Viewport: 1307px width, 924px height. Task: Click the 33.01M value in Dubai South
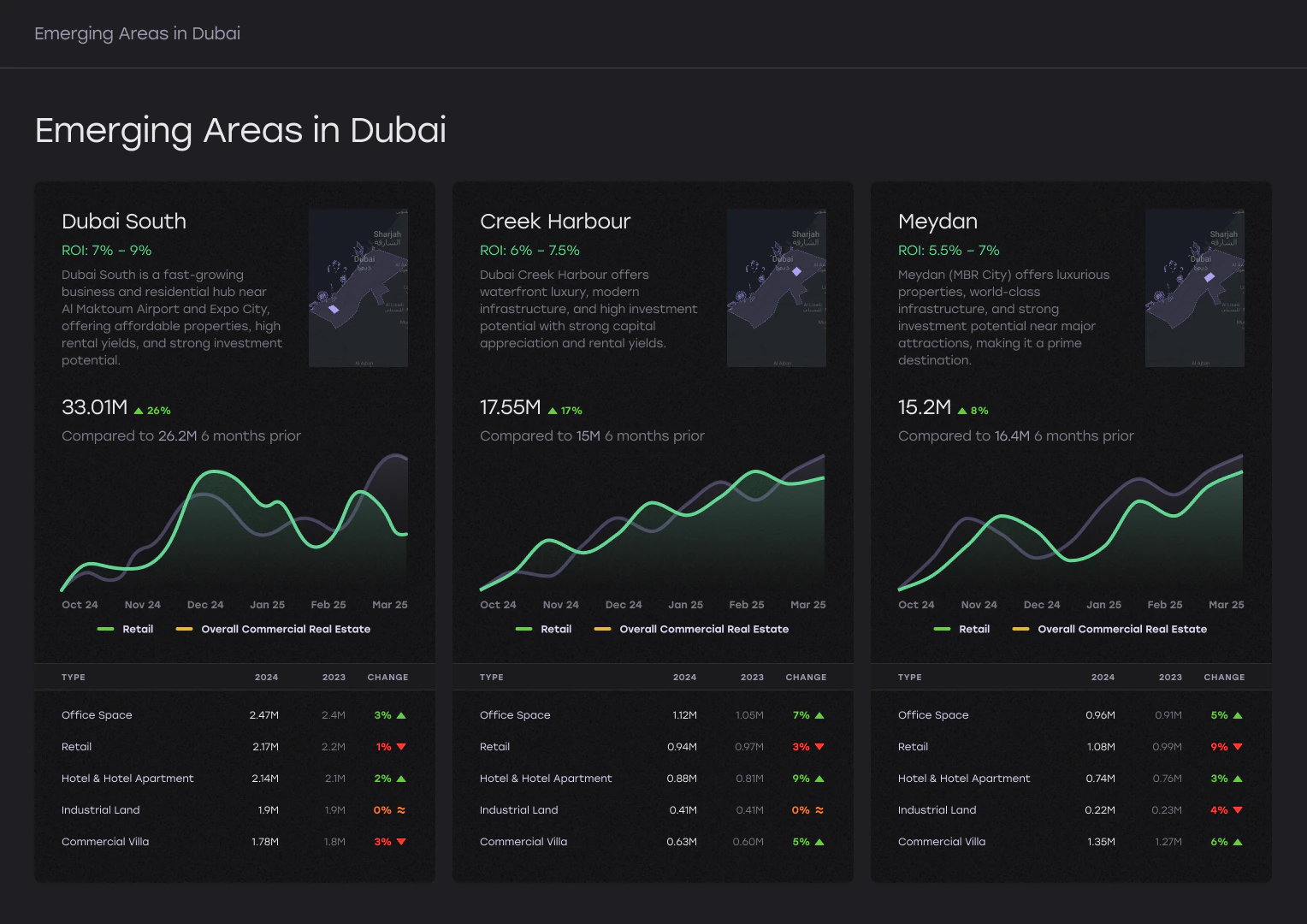pyautogui.click(x=95, y=407)
